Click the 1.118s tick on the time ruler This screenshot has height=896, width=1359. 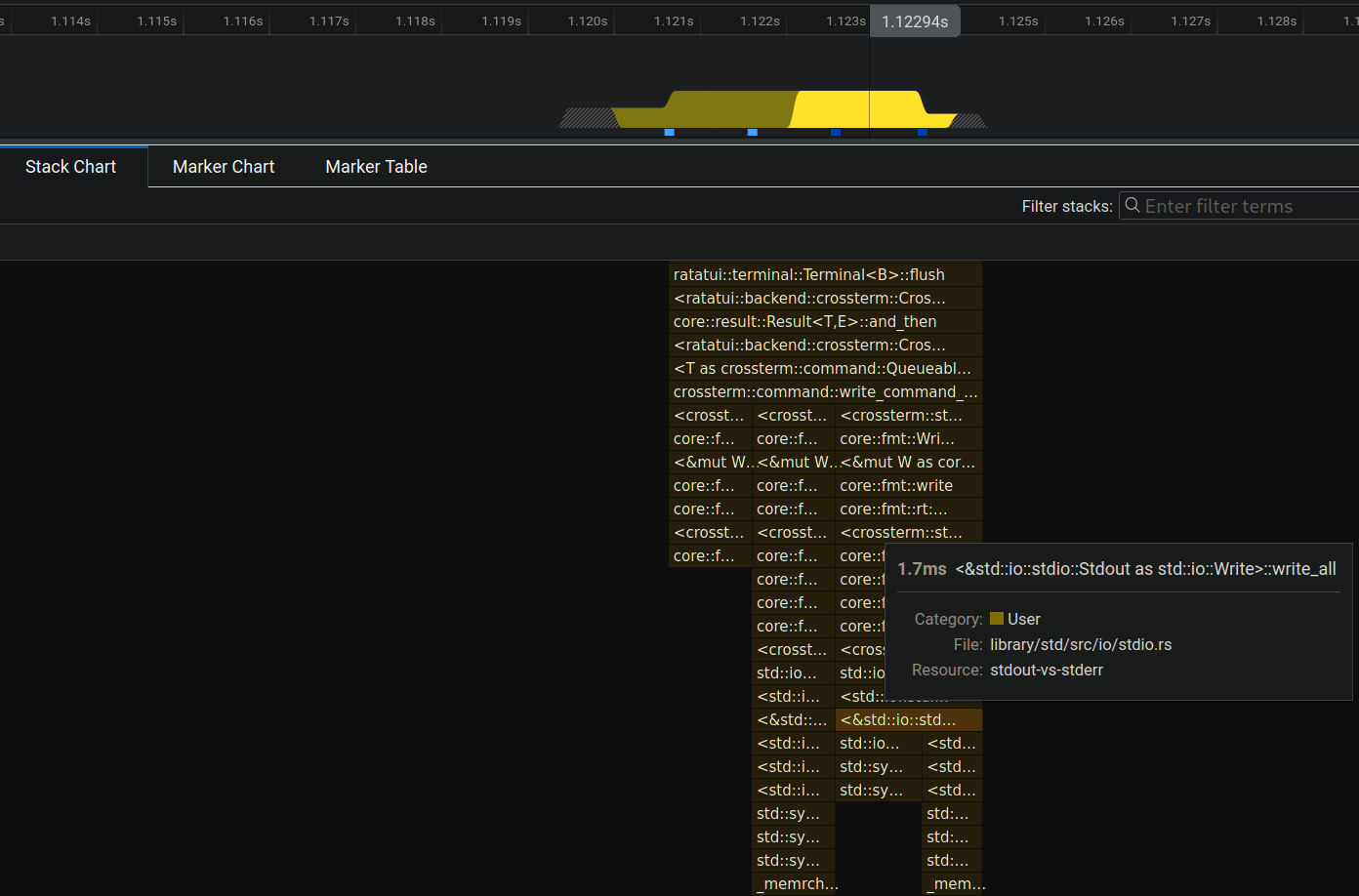pyautogui.click(x=415, y=20)
